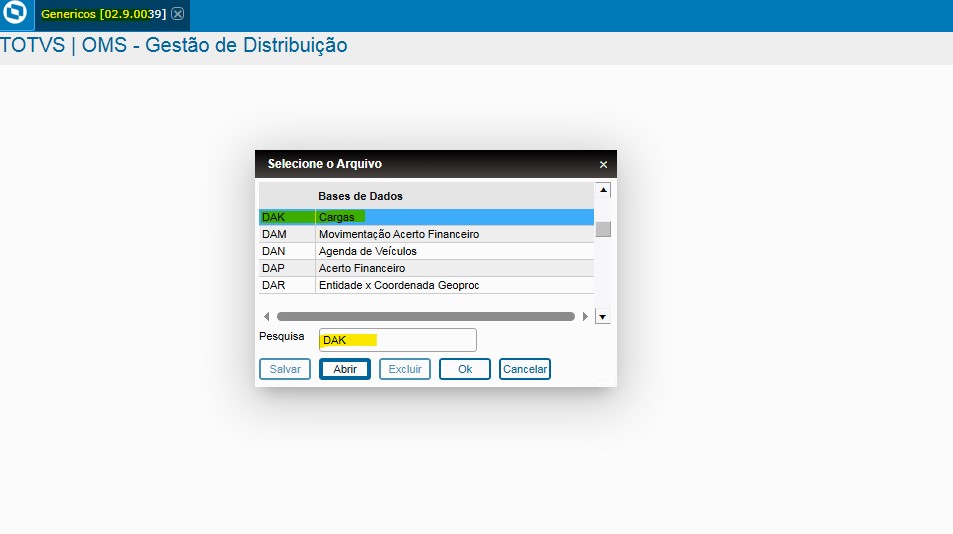
Task: Click the Salvar button
Action: point(285,369)
